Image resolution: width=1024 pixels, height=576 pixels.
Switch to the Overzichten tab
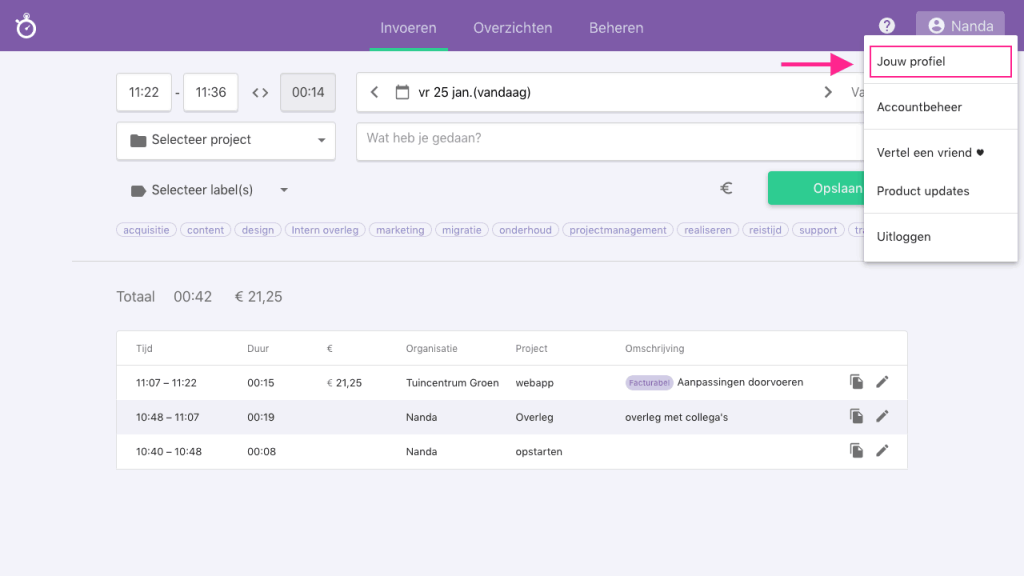click(512, 28)
